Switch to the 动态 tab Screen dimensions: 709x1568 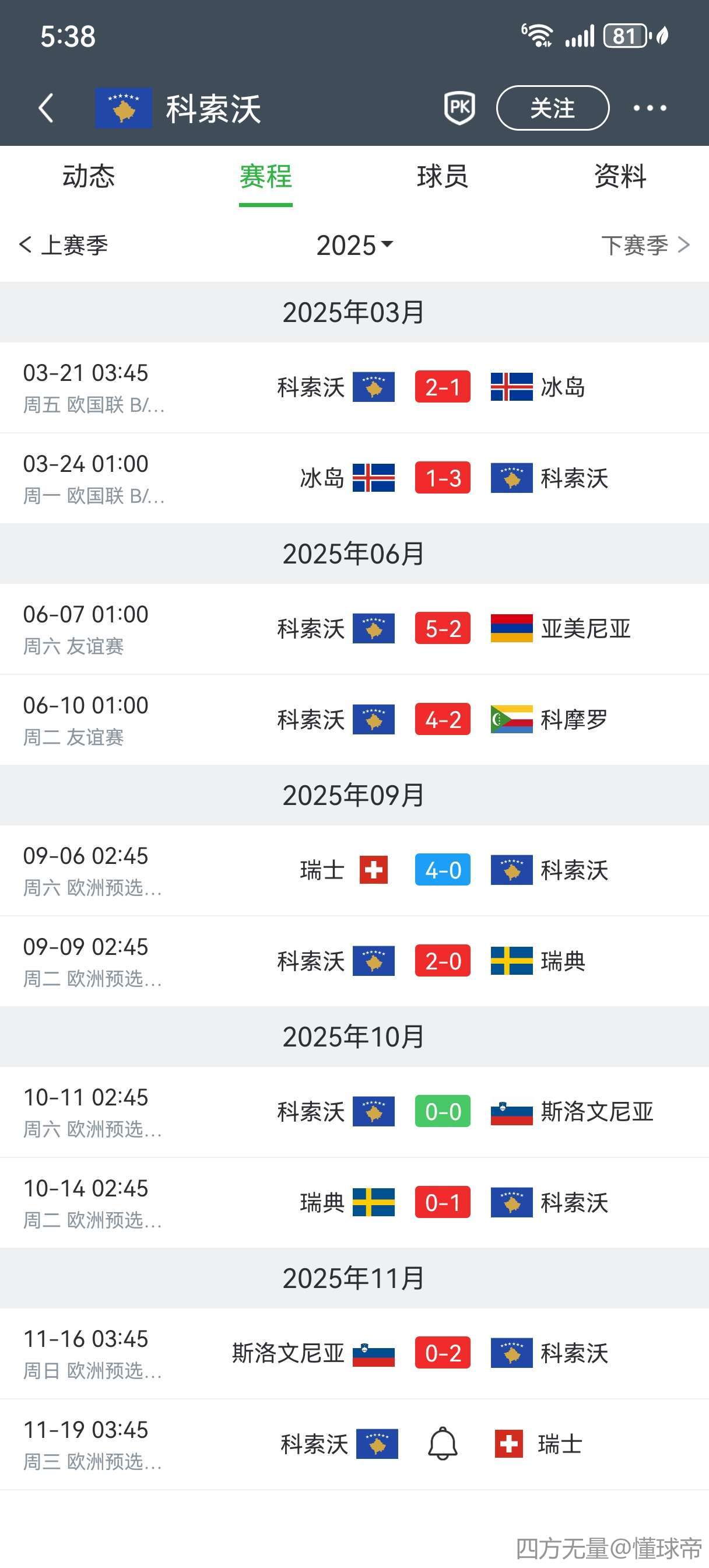[x=89, y=177]
